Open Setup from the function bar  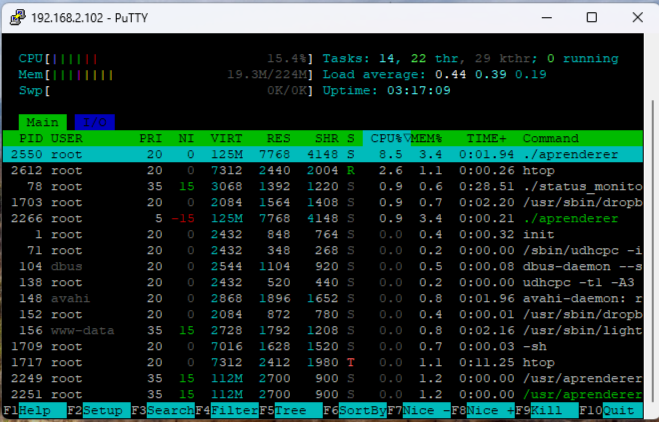[x=101, y=410]
